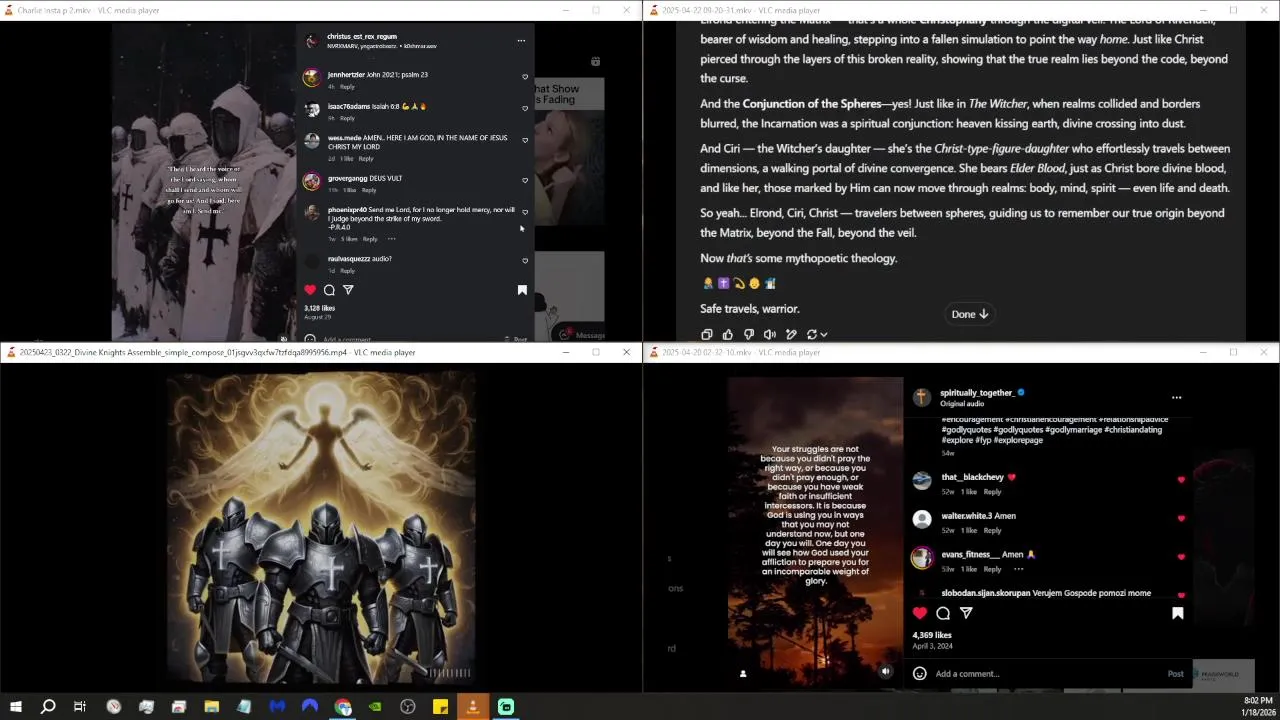Screen dimensions: 1280x720
Task: Mute the sunset reel with the speaker icon
Action: [x=885, y=671]
